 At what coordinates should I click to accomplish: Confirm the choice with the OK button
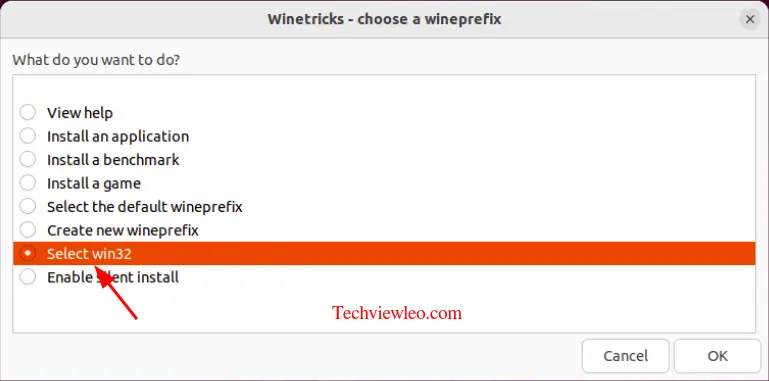coord(717,356)
